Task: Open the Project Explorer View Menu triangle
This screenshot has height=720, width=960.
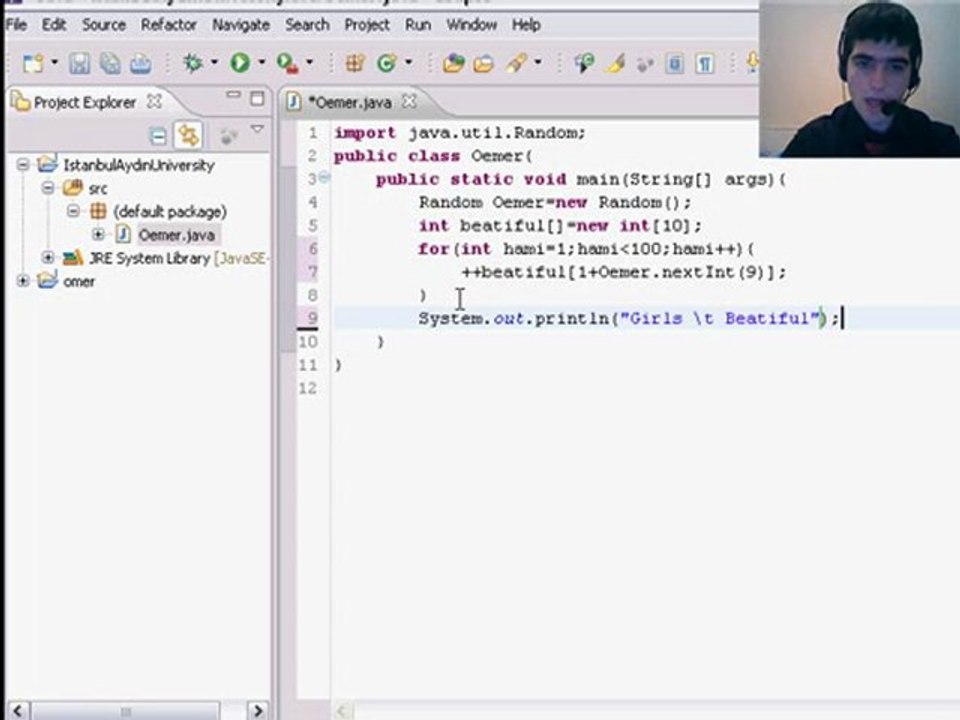Action: coord(258,130)
